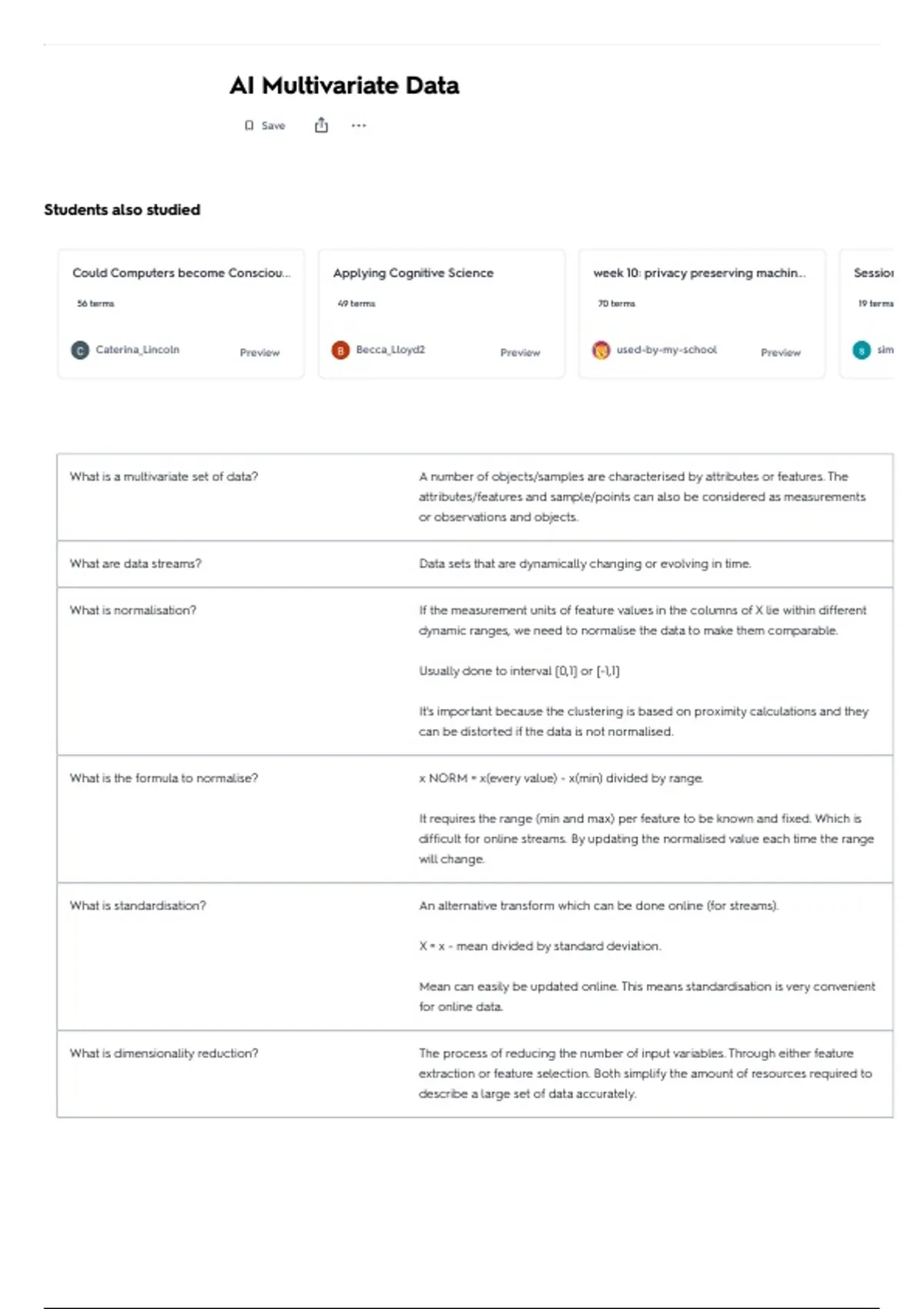Open Could Computers become Conscious study set
The image size is (924, 1309).
click(181, 273)
